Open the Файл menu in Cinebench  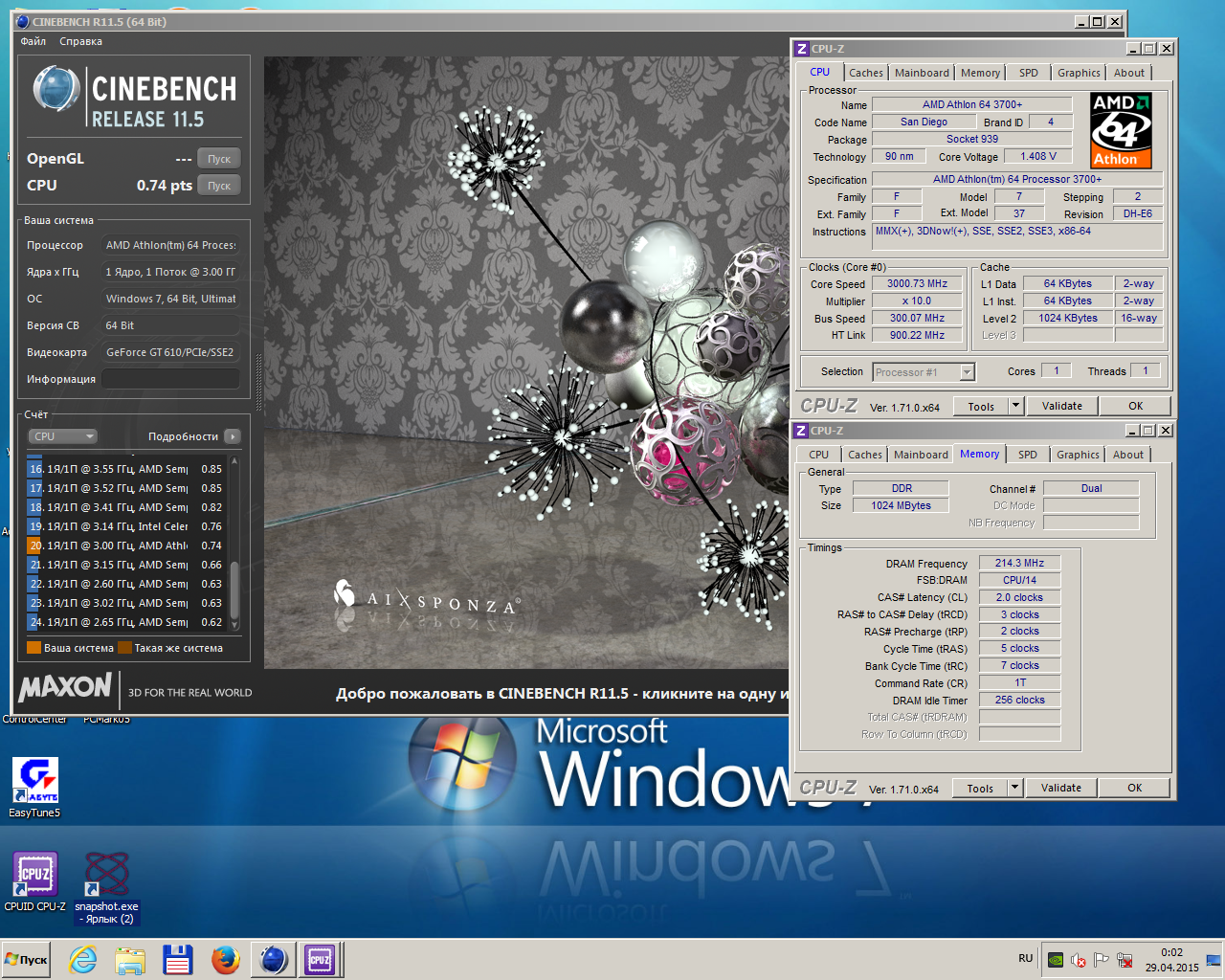[x=33, y=41]
